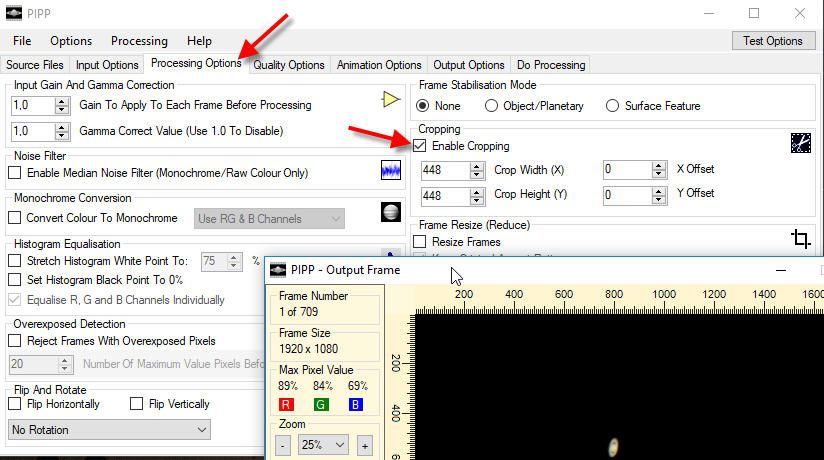Select Object/Planetary stabilisation mode
The height and width of the screenshot is (460, 824).
[x=492, y=106]
